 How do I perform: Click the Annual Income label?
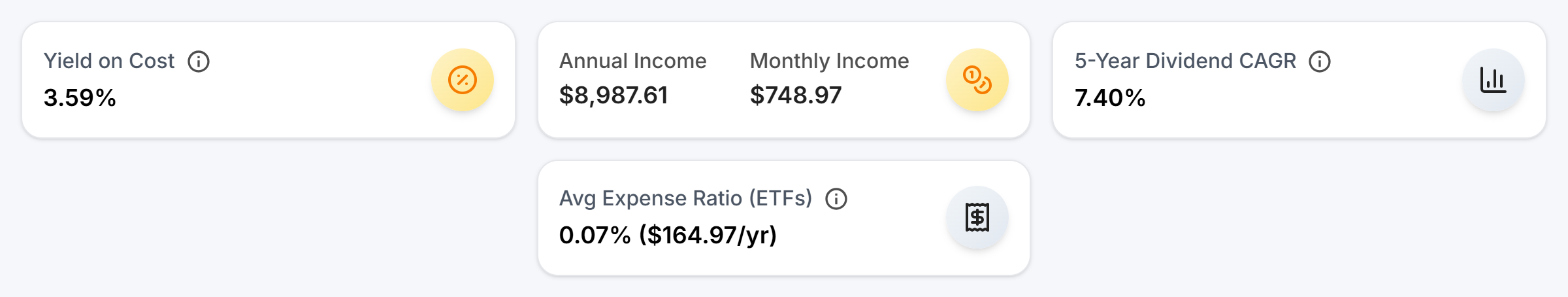pos(632,61)
